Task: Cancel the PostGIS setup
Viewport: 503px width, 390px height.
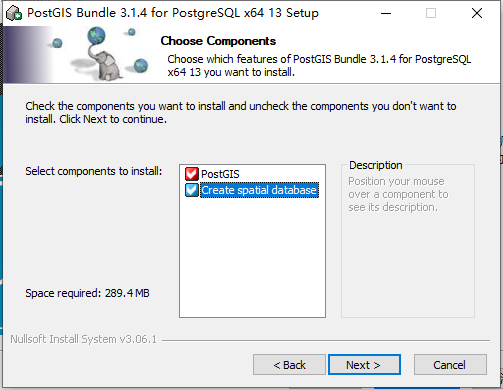Action: (450, 365)
